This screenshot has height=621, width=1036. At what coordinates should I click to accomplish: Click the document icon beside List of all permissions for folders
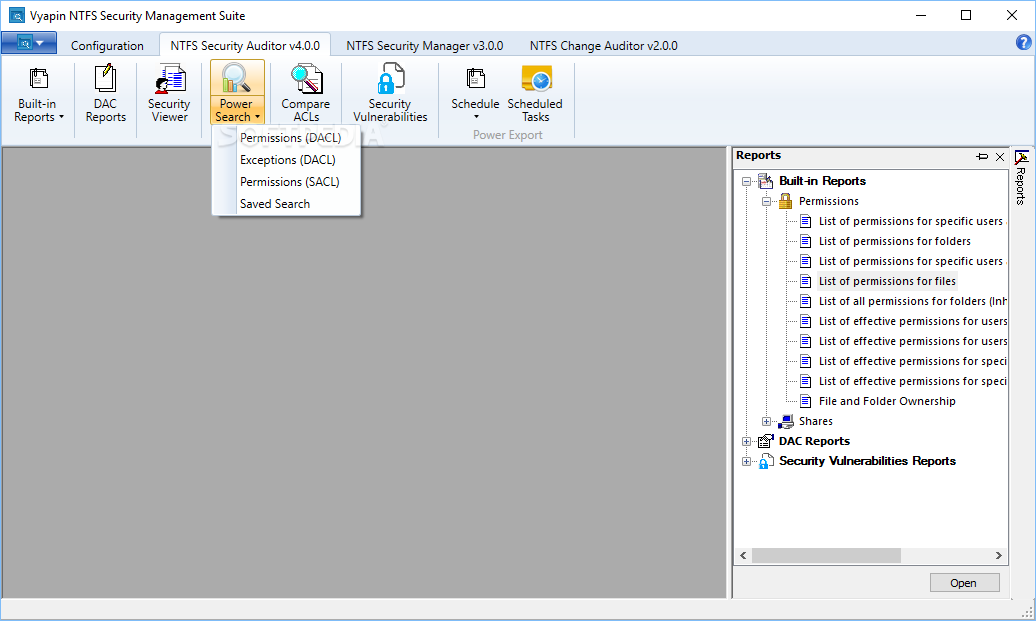[805, 301]
